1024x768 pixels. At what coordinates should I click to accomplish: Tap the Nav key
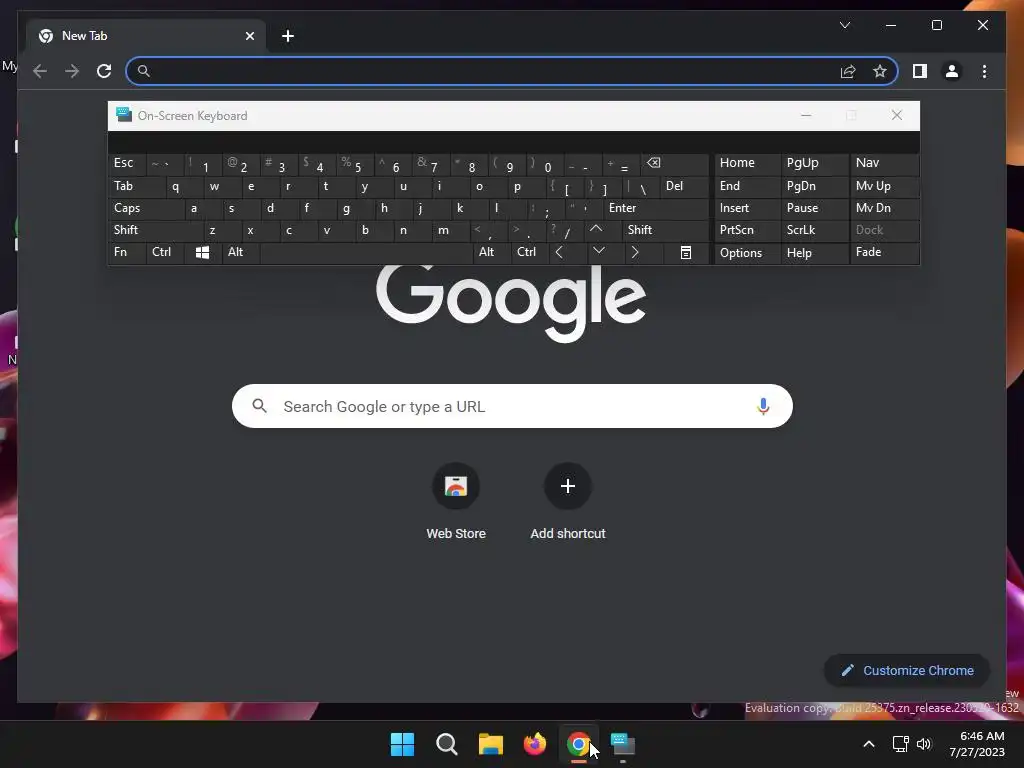tap(884, 163)
